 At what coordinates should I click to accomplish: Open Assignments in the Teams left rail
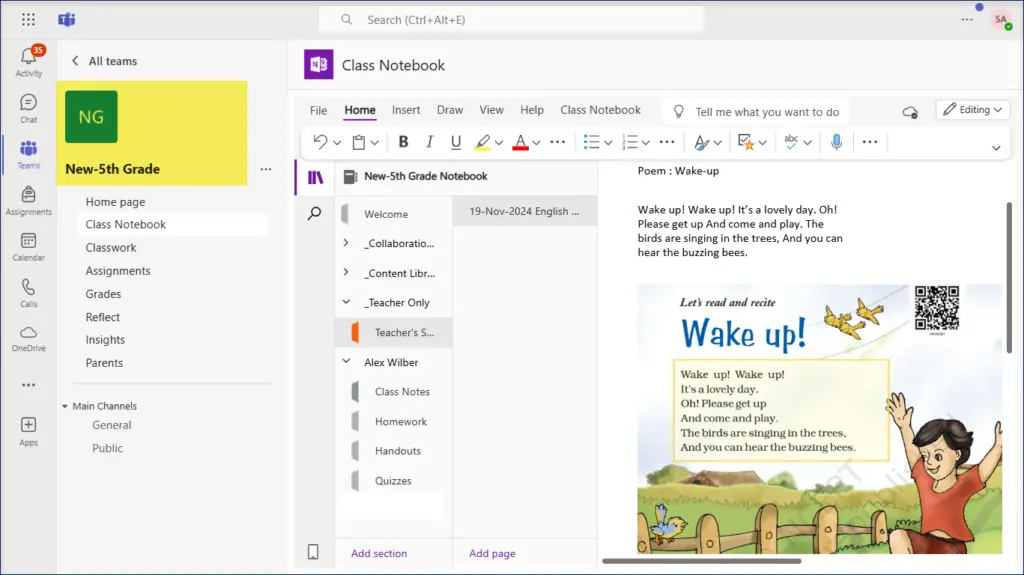[x=29, y=200]
